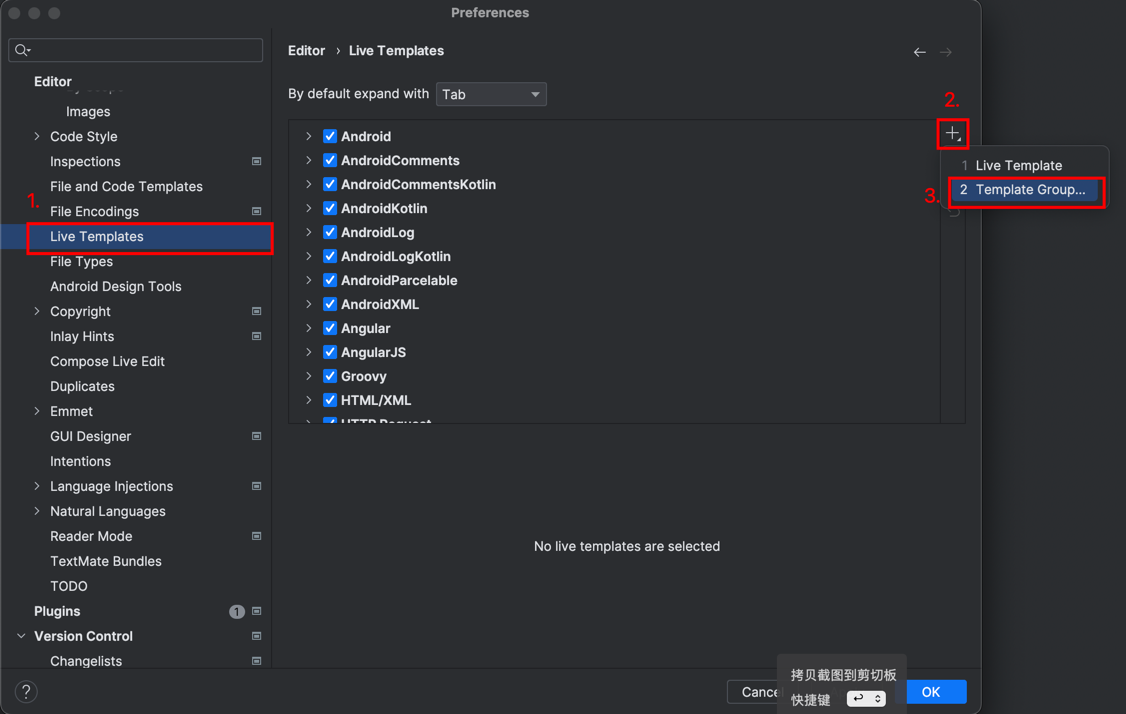This screenshot has width=1126, height=714.
Task: Expand the Code Style settings node
Action: pos(37,136)
